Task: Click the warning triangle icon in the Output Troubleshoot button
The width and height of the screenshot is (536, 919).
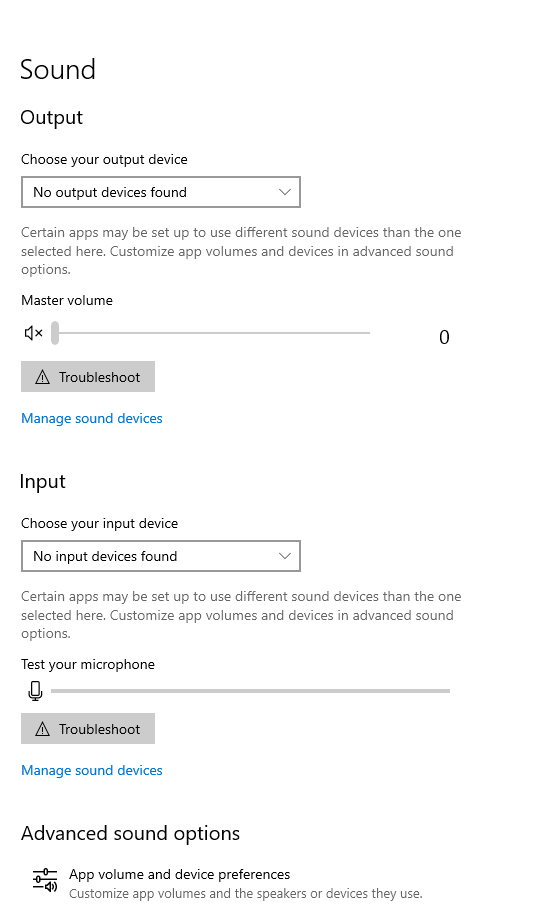Action: (x=43, y=377)
